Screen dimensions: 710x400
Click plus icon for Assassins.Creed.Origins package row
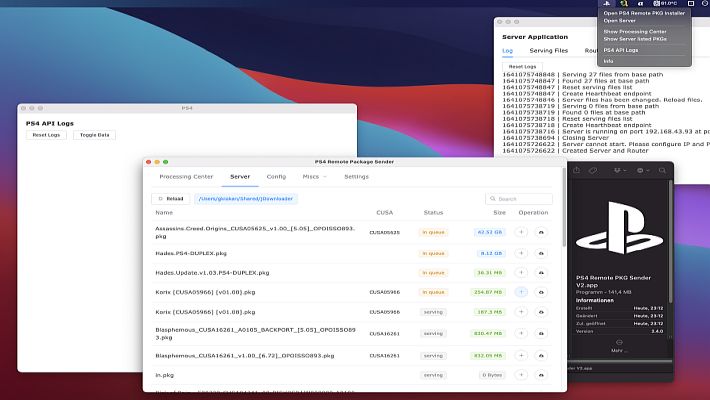point(521,232)
